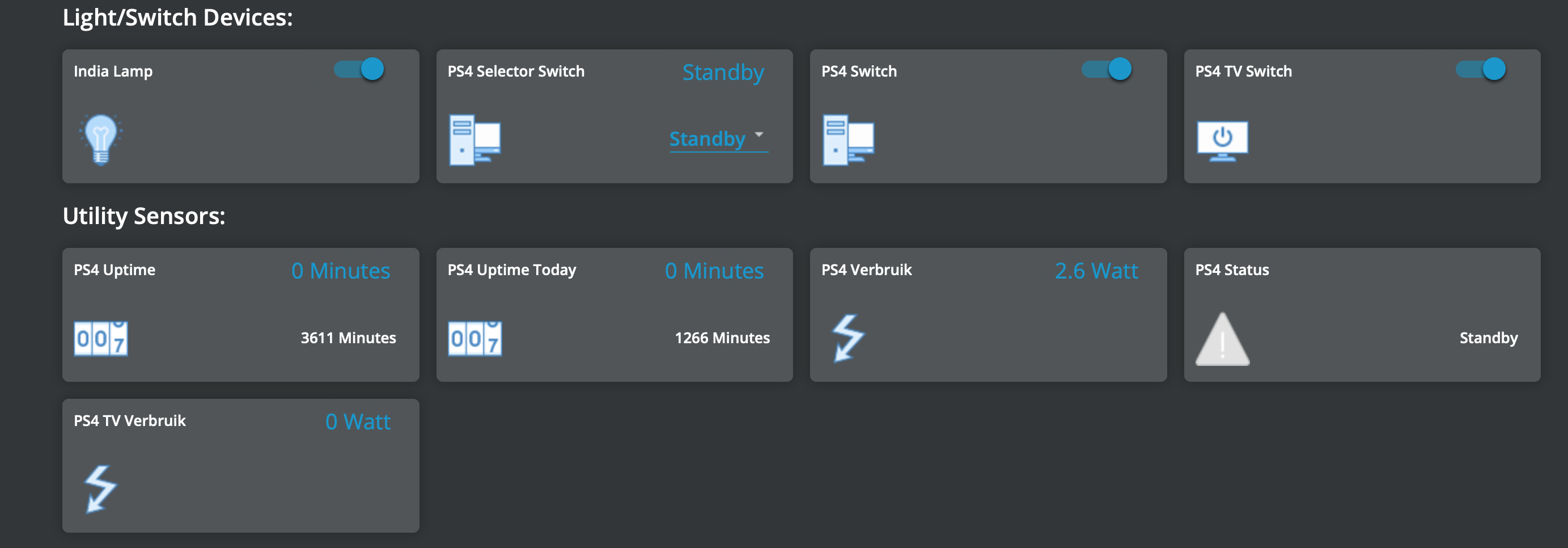
Task: Disable the PS4 TV Switch toggle
Action: click(1481, 69)
